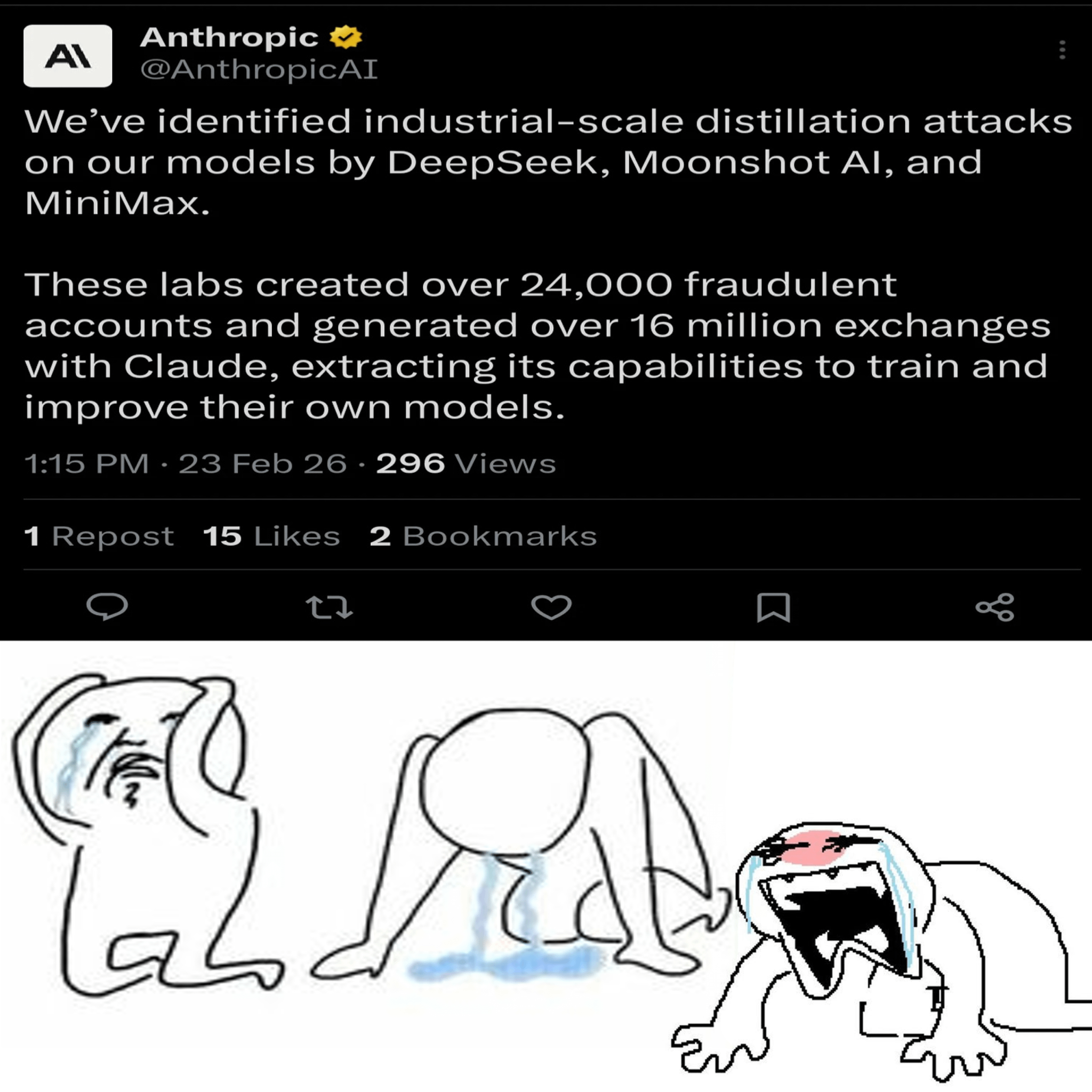Like the tweet with the heart icon
The image size is (1092, 1092).
point(551,607)
